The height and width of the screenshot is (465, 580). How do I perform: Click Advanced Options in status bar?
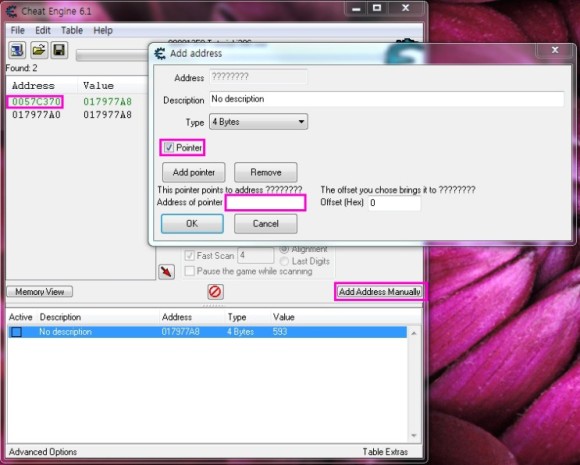pyautogui.click(x=43, y=452)
